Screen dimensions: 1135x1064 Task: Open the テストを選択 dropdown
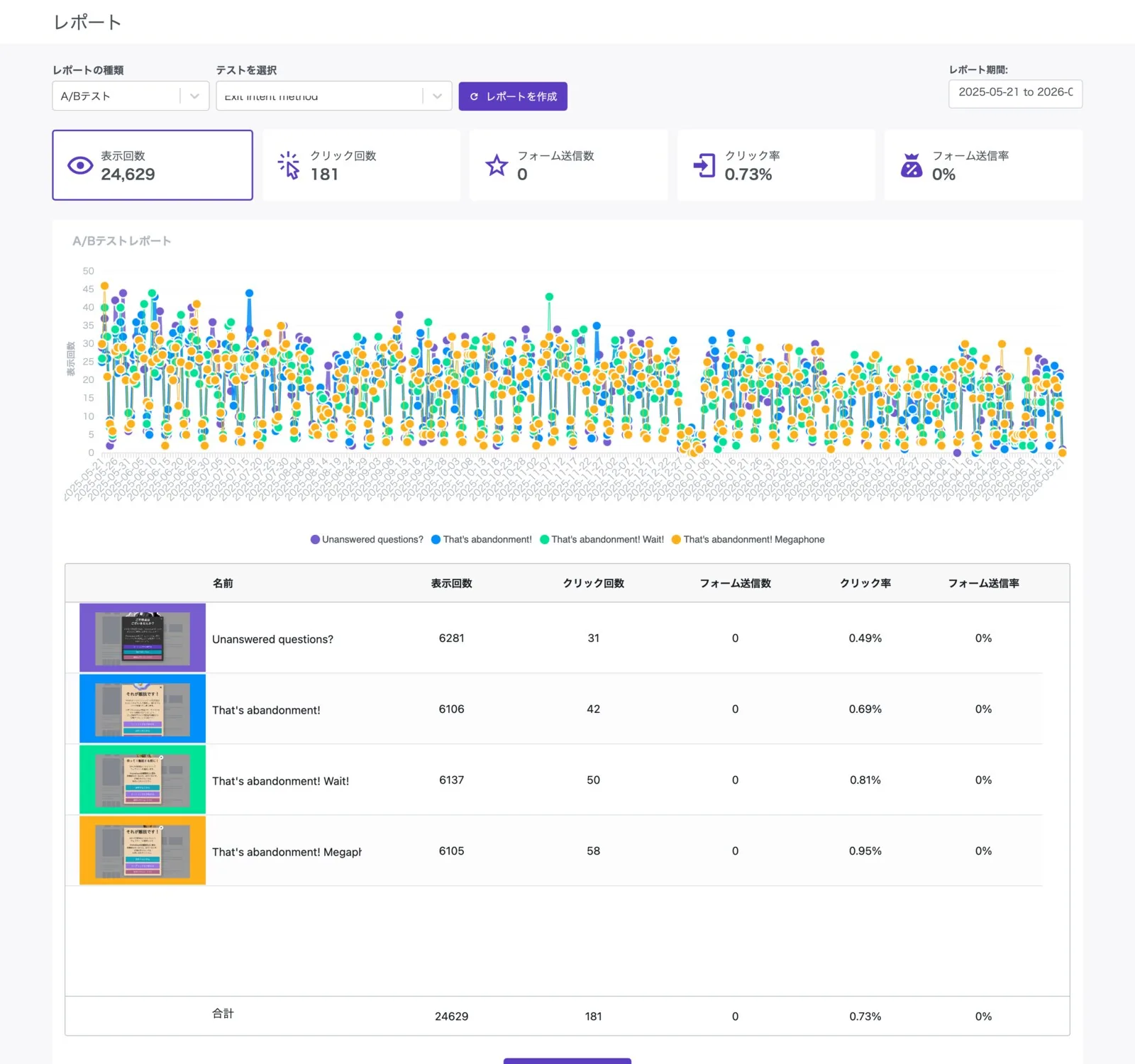pyautogui.click(x=334, y=96)
